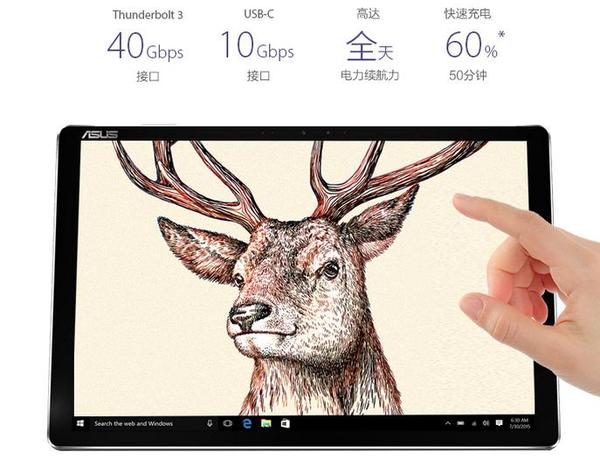Check battery status icon in tray
The height and width of the screenshot is (459, 600).
461,423
